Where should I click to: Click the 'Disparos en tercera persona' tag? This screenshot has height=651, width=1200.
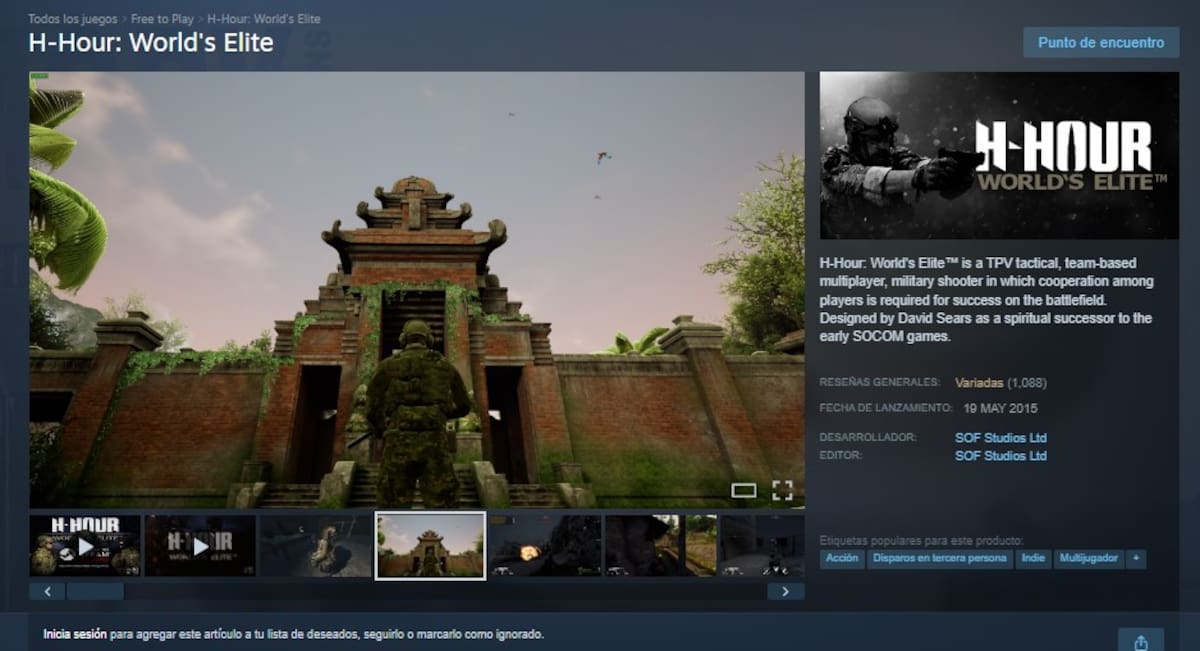point(939,558)
